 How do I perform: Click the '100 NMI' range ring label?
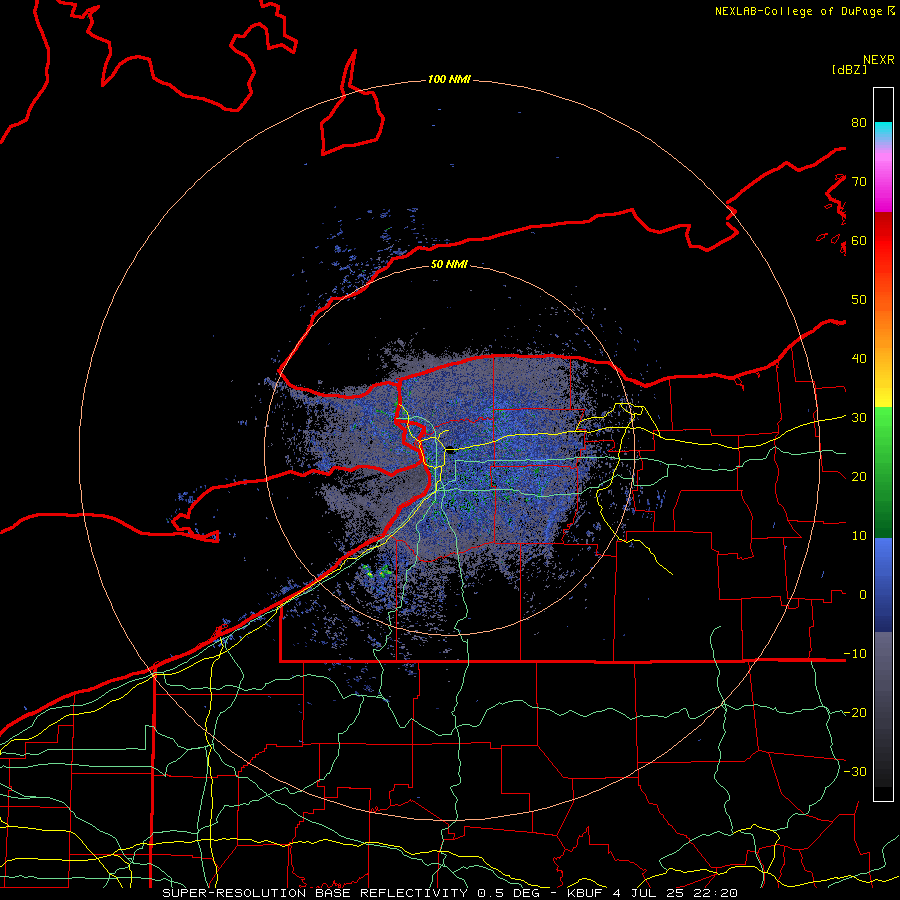tap(449, 79)
